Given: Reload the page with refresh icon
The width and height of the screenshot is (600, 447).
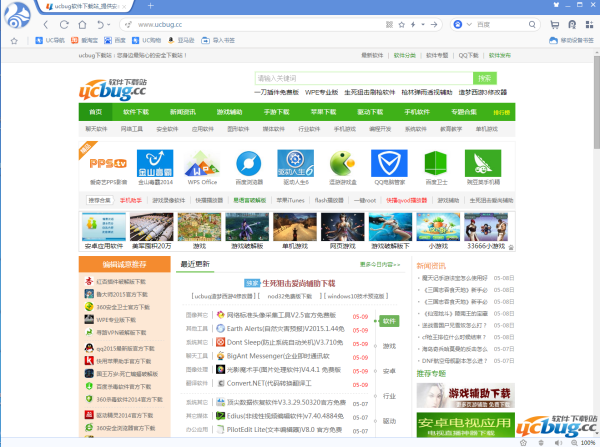Looking at the screenshot, I should point(64,25).
